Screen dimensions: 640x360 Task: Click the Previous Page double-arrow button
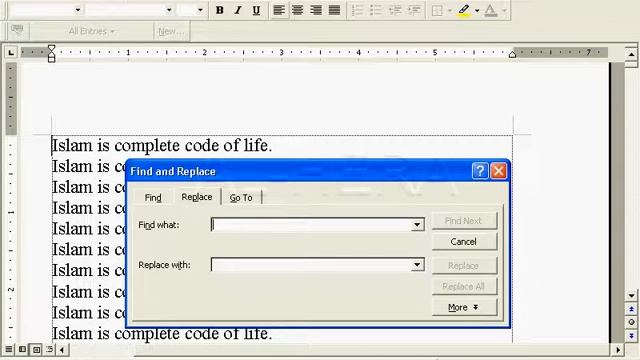pos(631,309)
